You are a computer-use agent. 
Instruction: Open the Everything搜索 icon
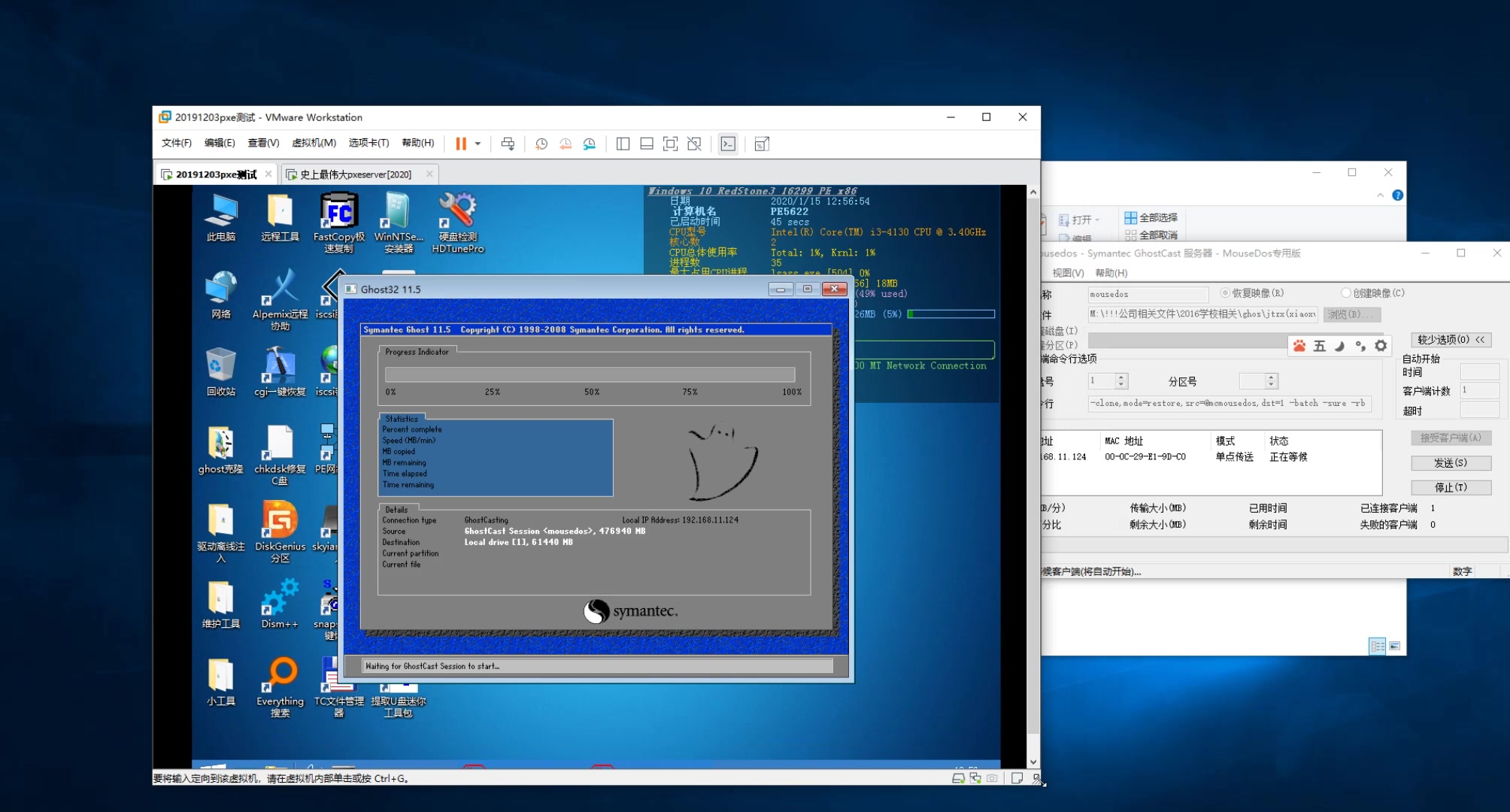pyautogui.click(x=280, y=675)
